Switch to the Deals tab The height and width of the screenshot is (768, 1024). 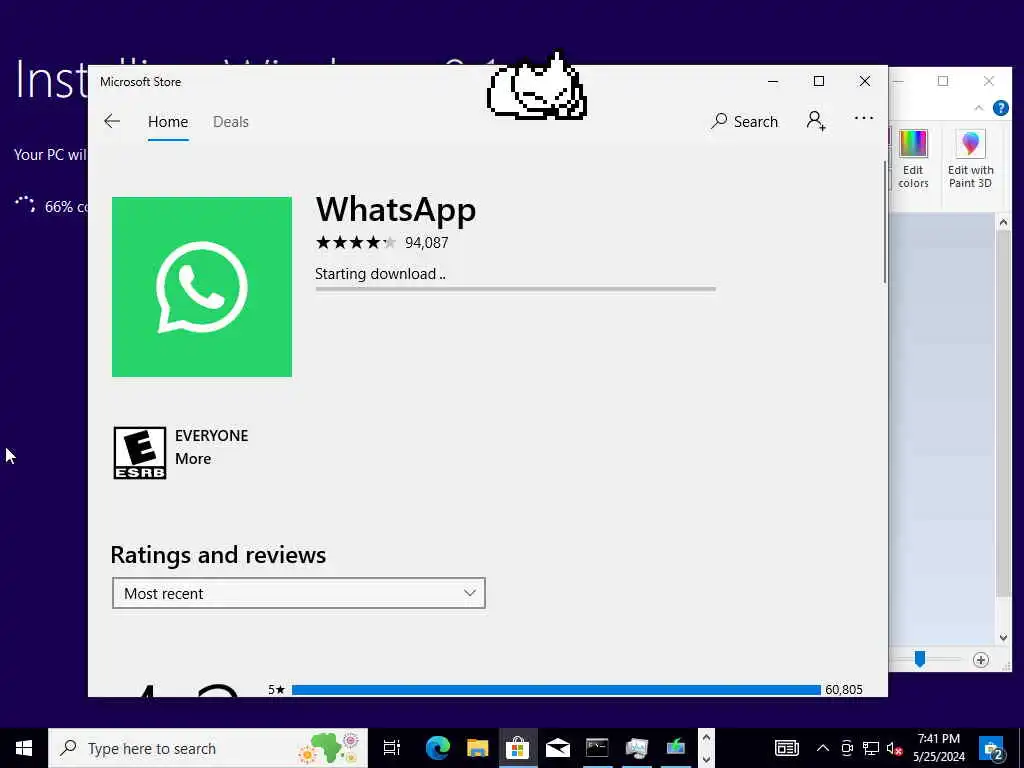coord(231,121)
